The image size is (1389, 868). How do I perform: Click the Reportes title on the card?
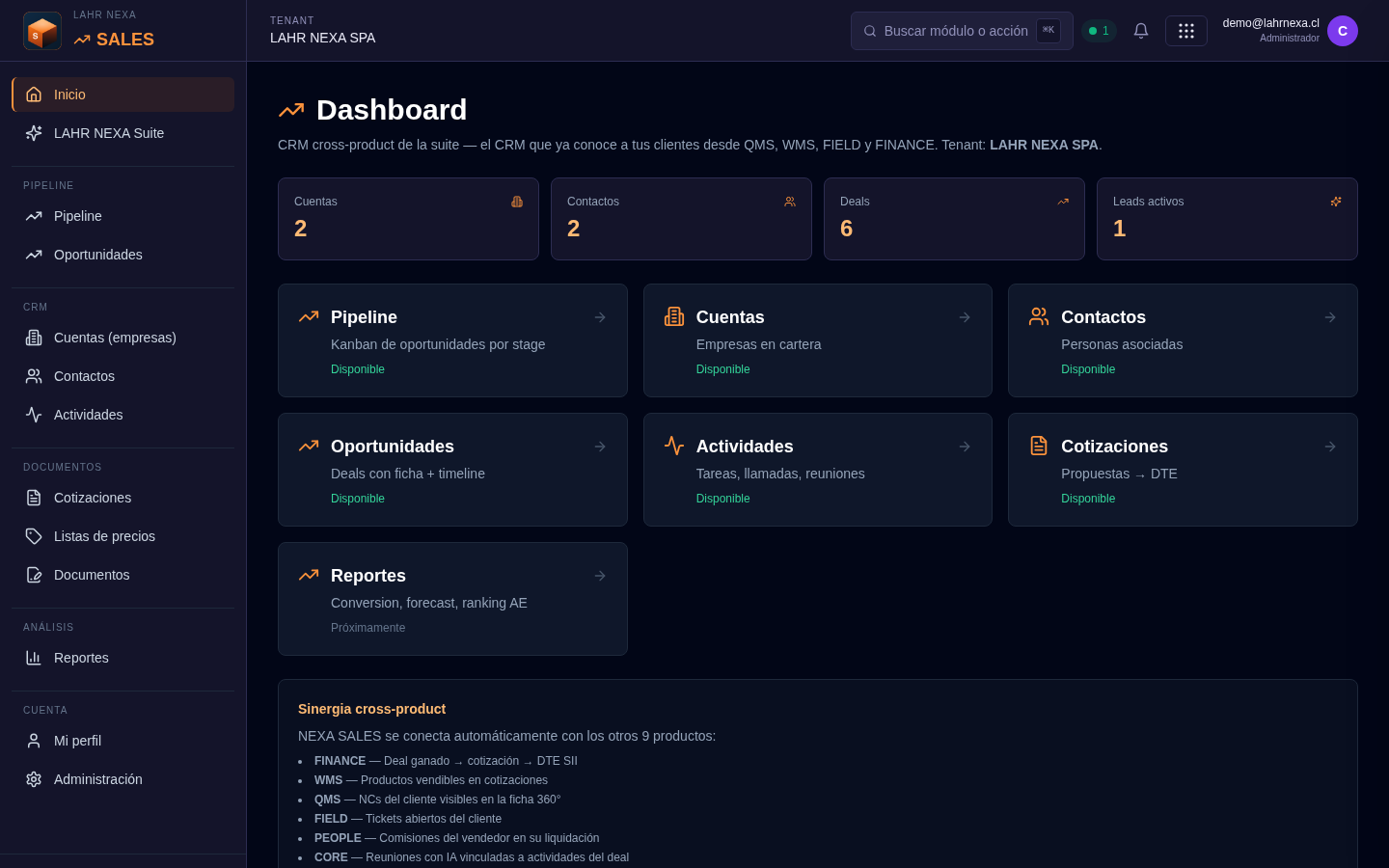[368, 576]
